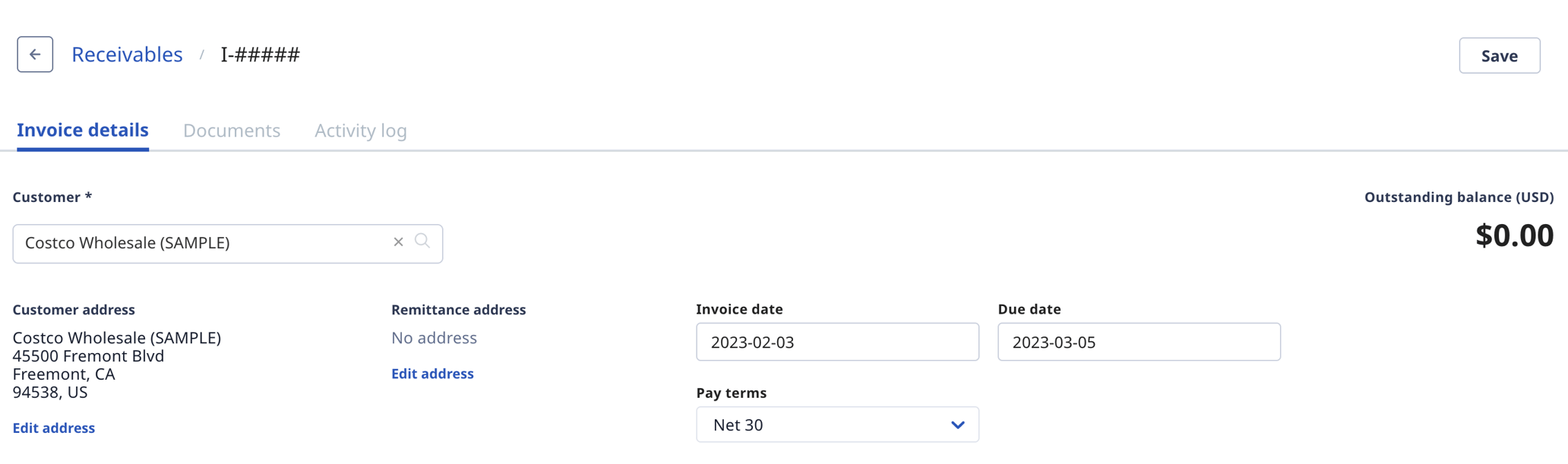The height and width of the screenshot is (464, 1568).
Task: Click the Due date field
Action: click(x=1139, y=342)
